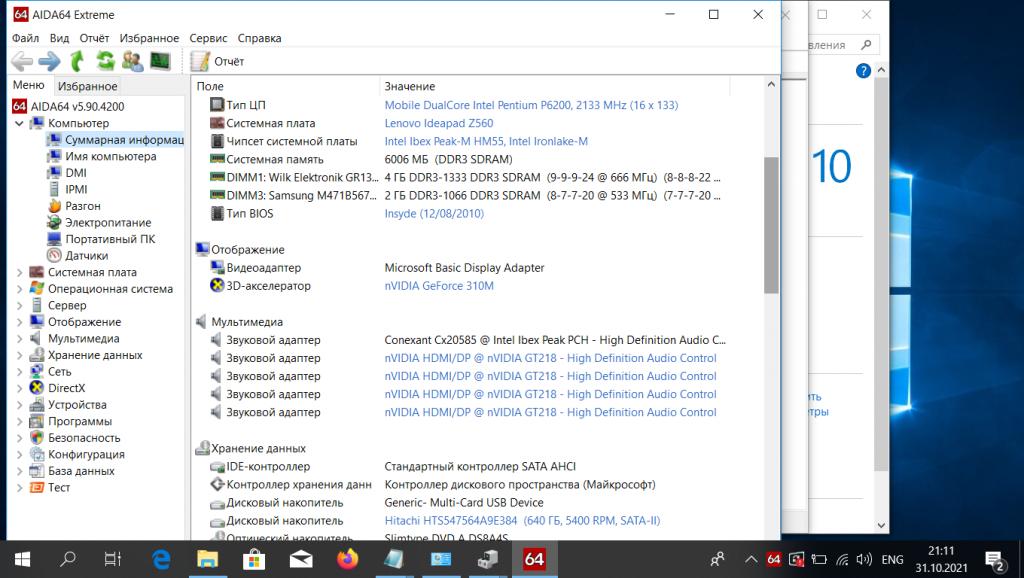This screenshot has width=1024, height=578.
Task: Open the Mobile DualCore Intel Pentium P6200 link
Action: 531,105
